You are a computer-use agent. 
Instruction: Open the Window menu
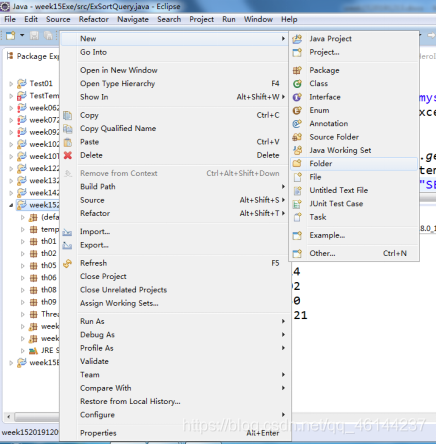click(x=258, y=19)
